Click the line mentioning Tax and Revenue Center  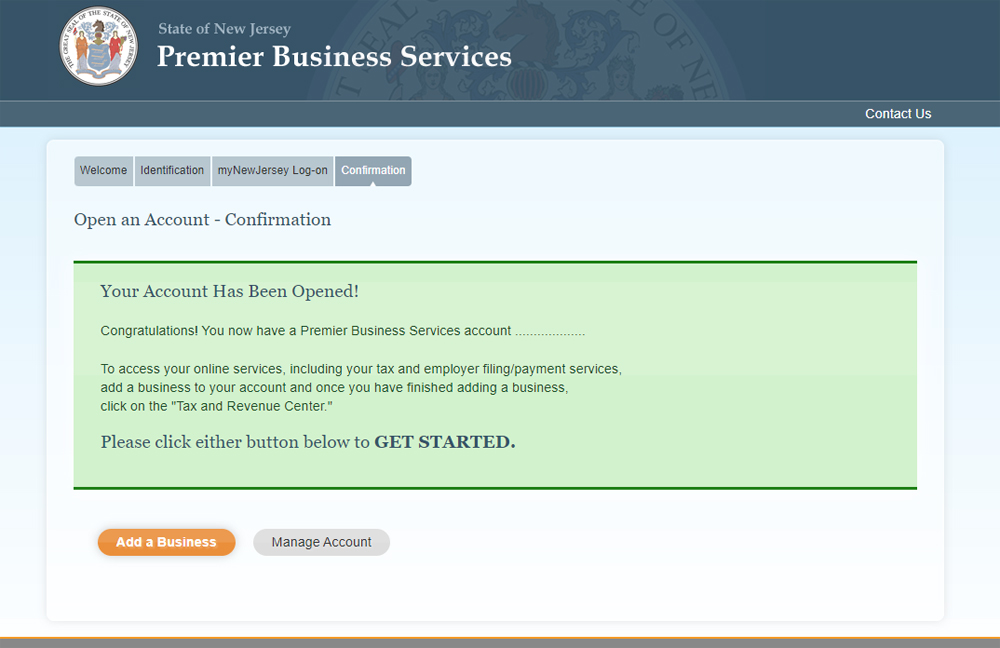click(216, 406)
